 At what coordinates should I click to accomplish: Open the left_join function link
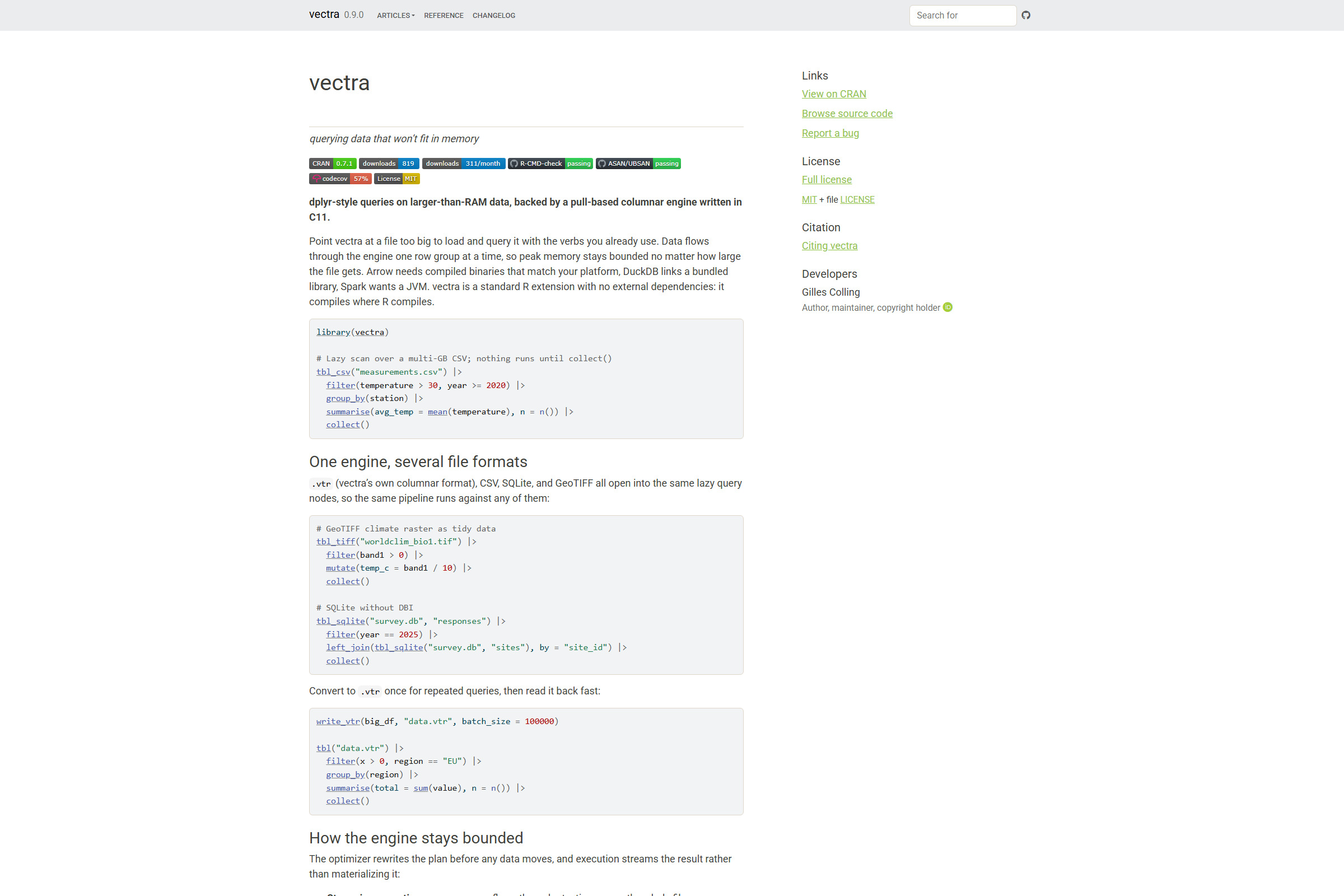click(x=348, y=647)
